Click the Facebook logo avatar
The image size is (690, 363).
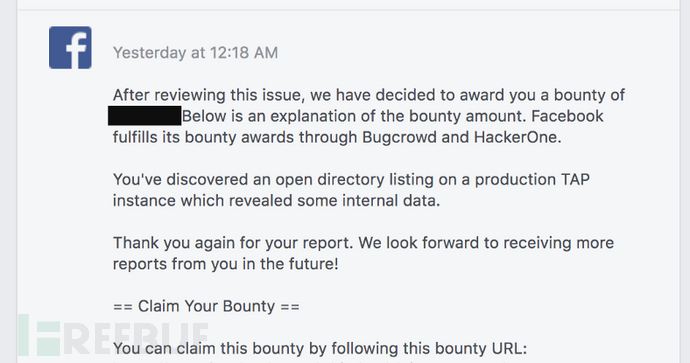(x=70, y=48)
